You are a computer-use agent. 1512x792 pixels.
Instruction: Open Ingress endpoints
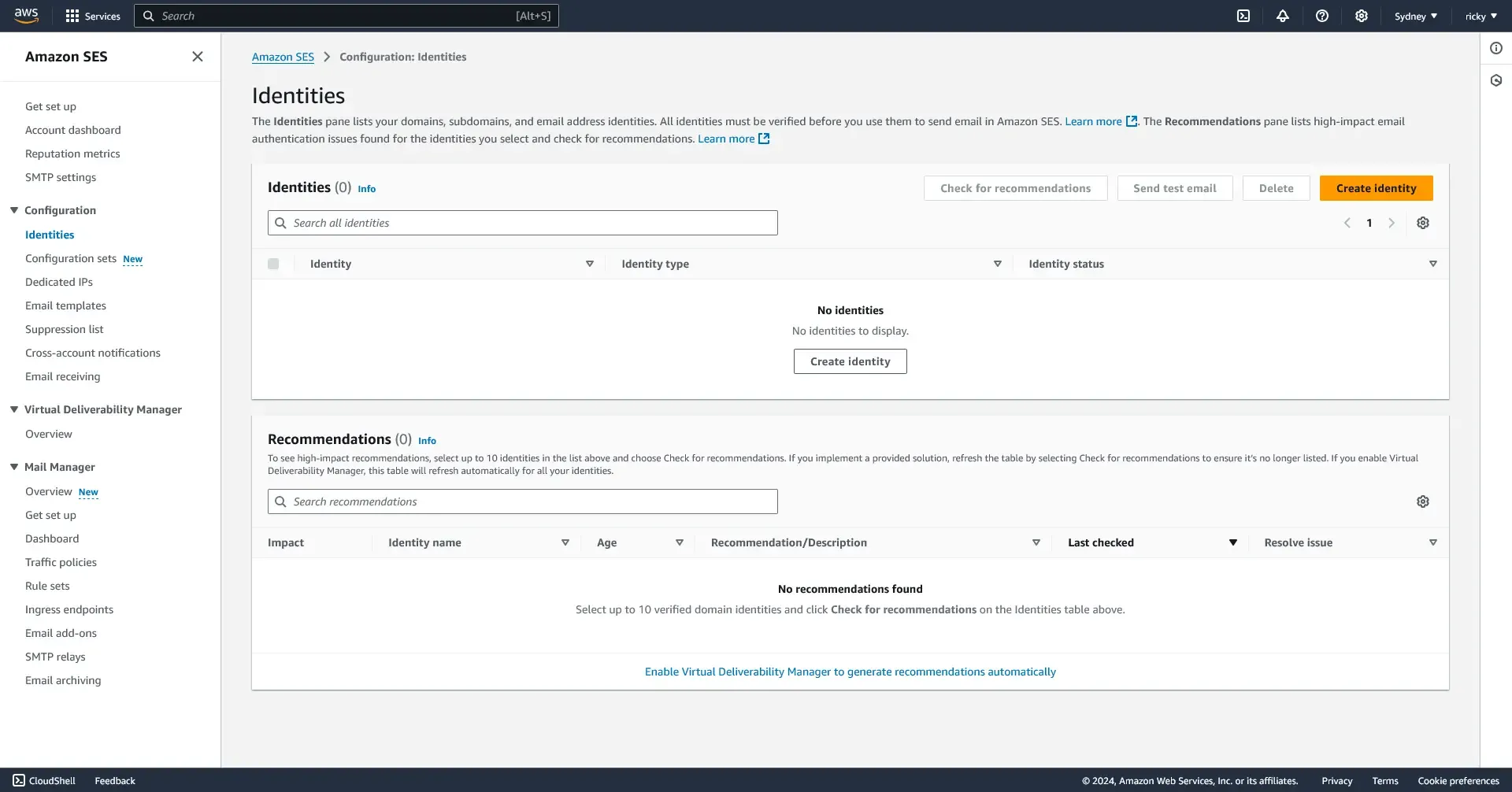tap(69, 609)
